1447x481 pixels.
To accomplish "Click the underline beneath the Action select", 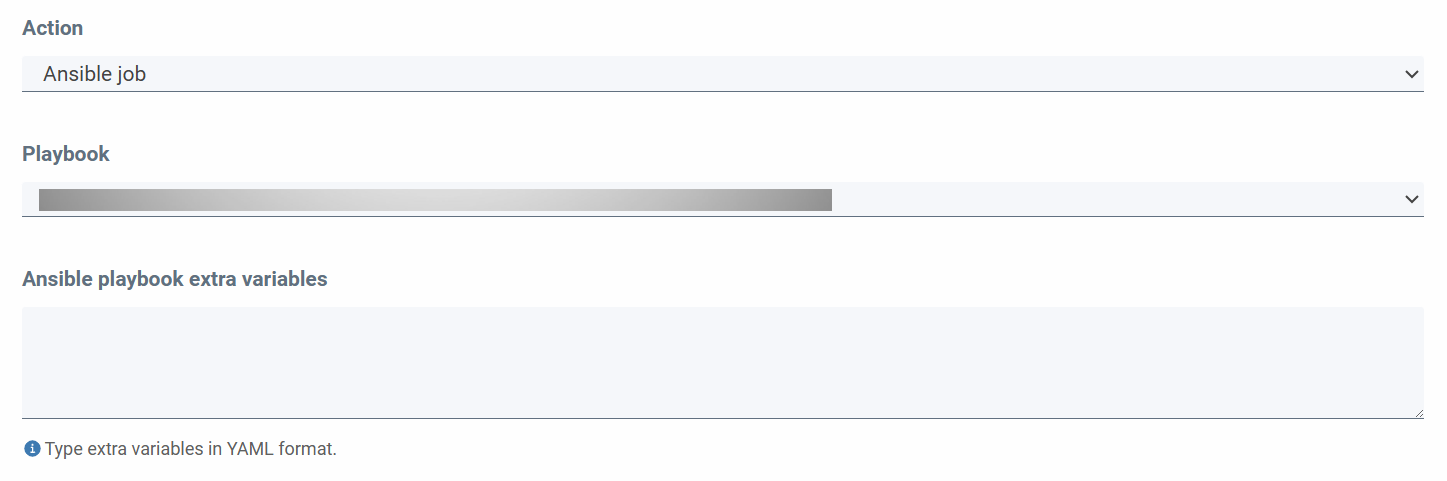I will tap(722, 91).
